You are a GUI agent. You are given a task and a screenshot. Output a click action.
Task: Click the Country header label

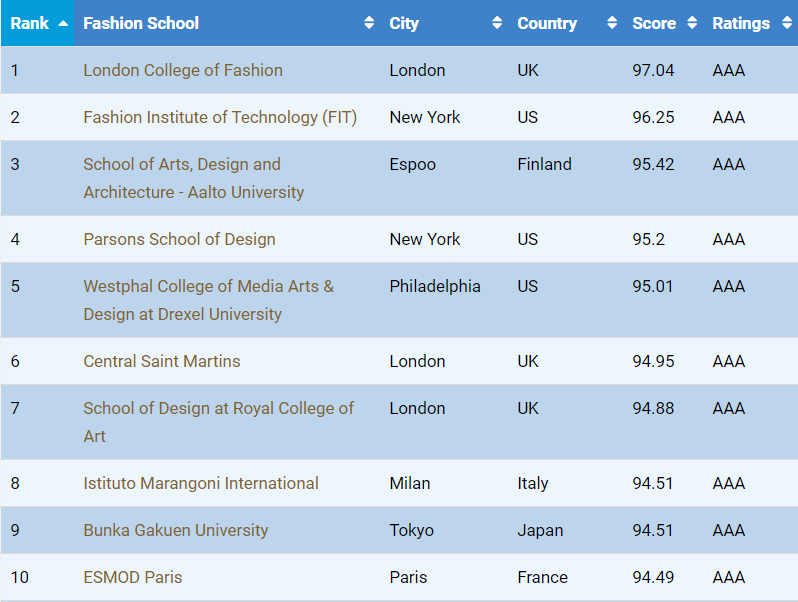[x=547, y=23]
